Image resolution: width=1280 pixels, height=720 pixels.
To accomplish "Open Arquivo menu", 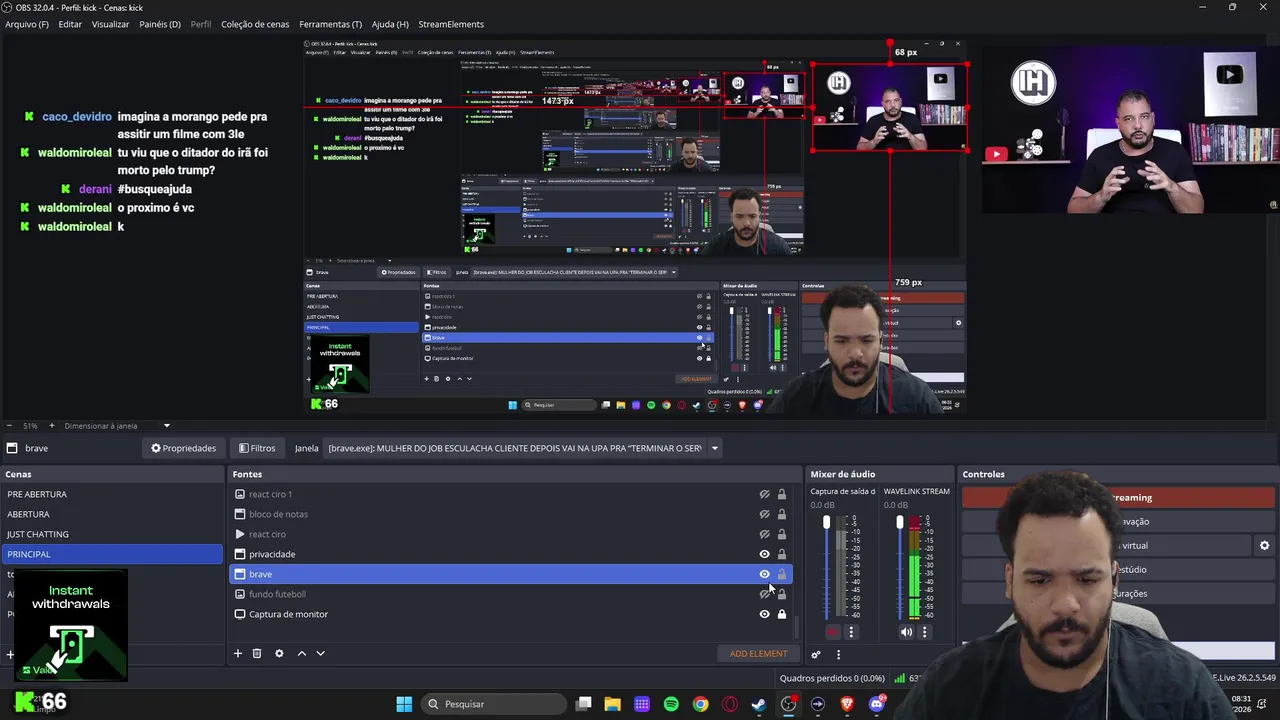I will tap(27, 24).
